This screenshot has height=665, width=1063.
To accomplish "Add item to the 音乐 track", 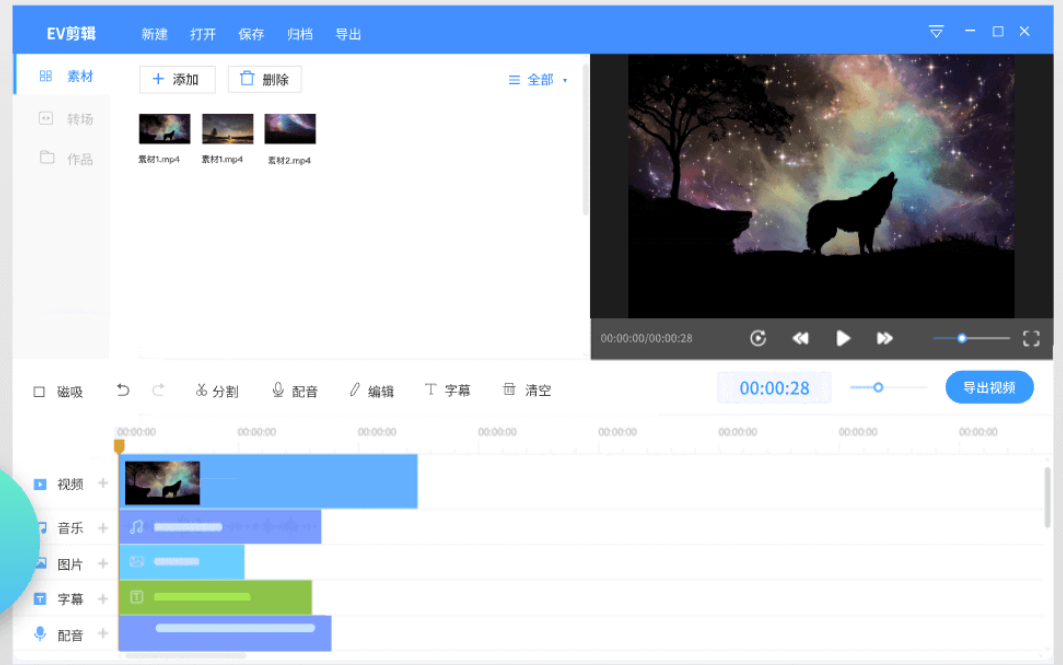I will [103, 527].
